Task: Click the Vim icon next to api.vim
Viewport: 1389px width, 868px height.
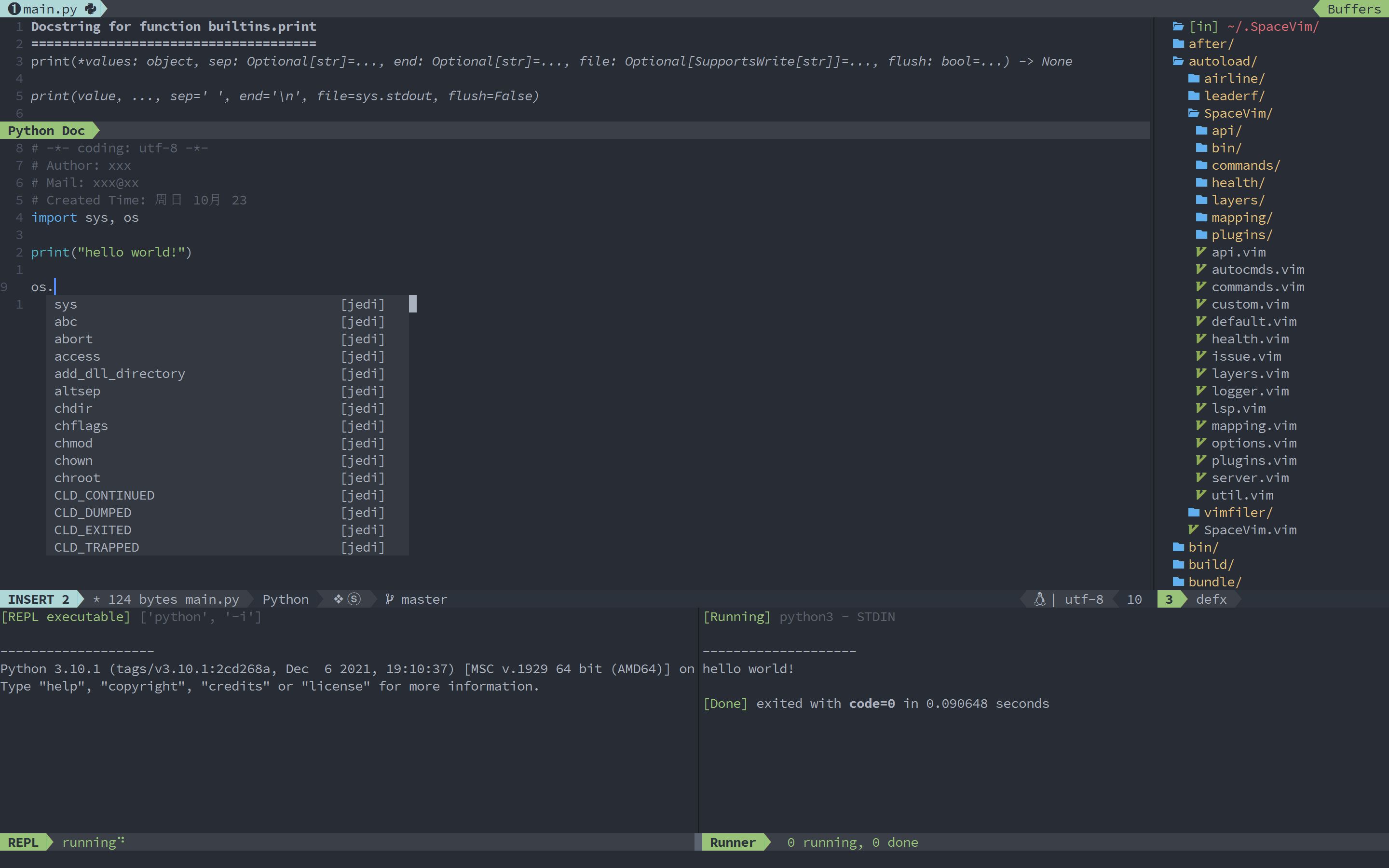Action: pyautogui.click(x=1201, y=251)
